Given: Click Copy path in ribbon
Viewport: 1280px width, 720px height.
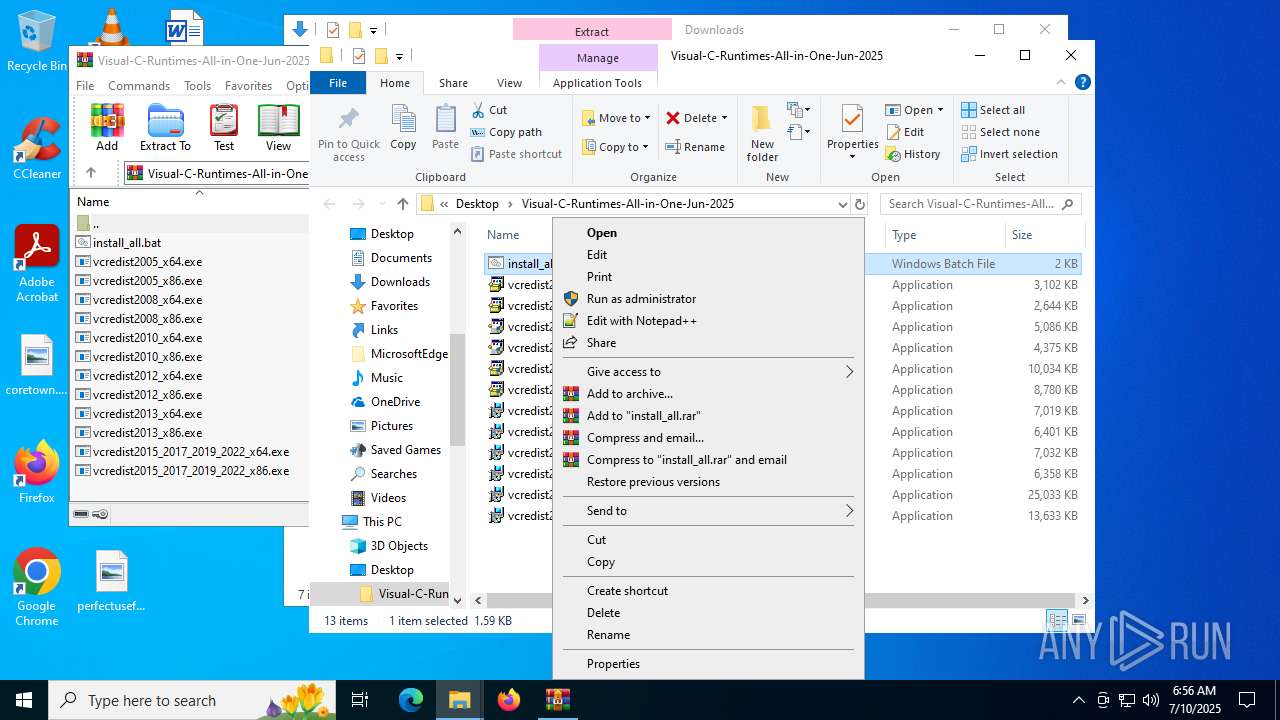Looking at the screenshot, I should click(x=506, y=132).
